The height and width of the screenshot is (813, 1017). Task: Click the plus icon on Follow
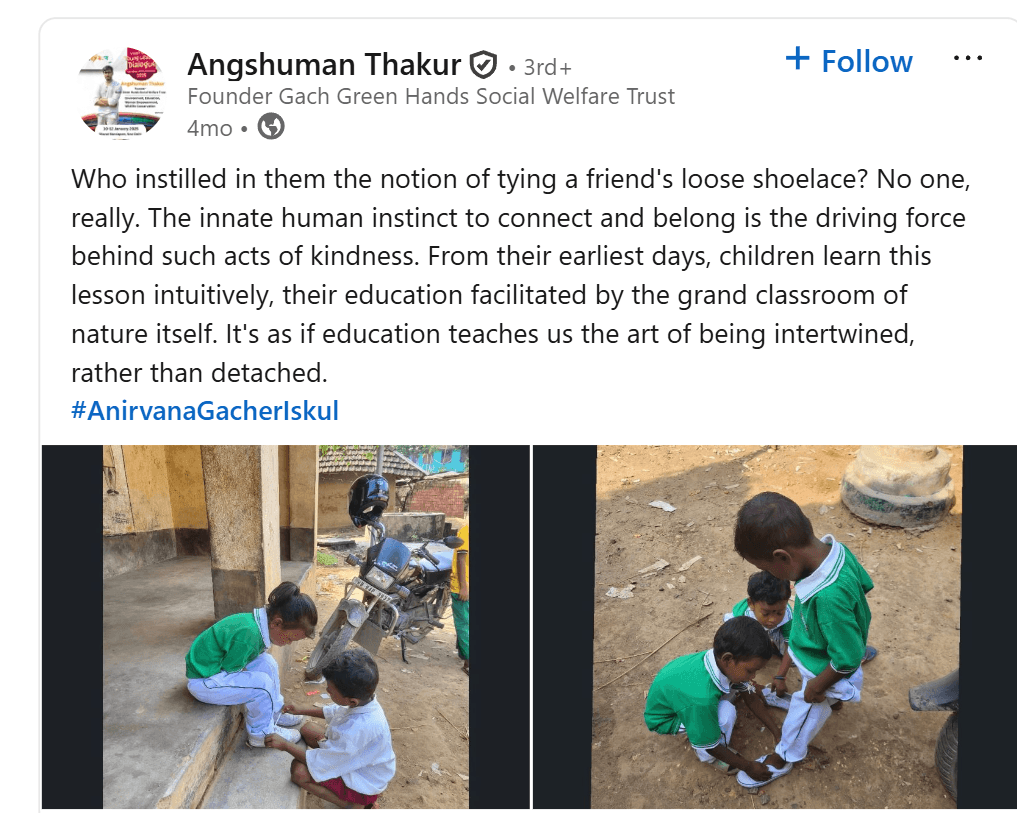(797, 59)
